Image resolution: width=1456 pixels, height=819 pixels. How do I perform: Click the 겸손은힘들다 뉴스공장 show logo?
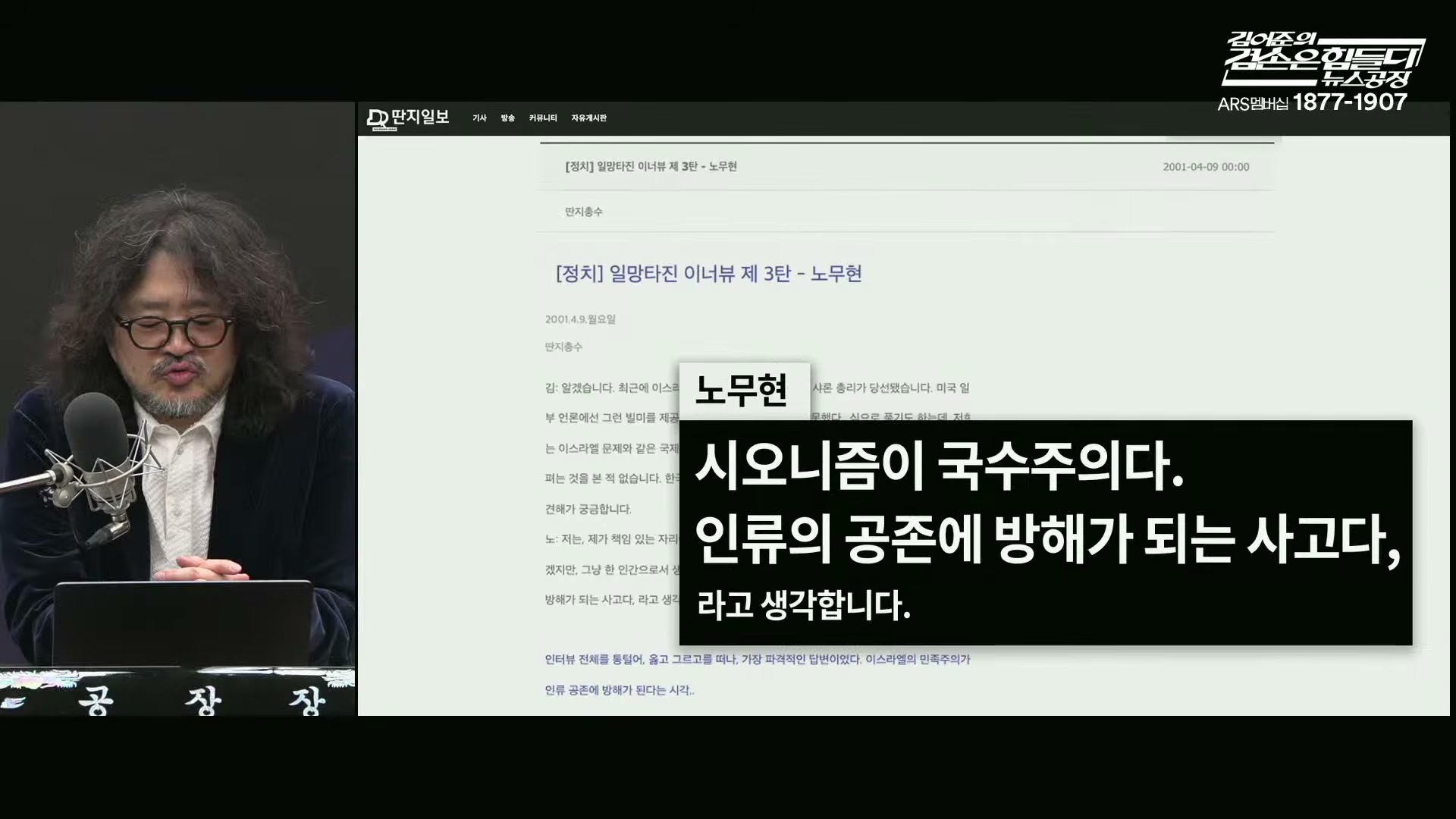click(x=1323, y=61)
